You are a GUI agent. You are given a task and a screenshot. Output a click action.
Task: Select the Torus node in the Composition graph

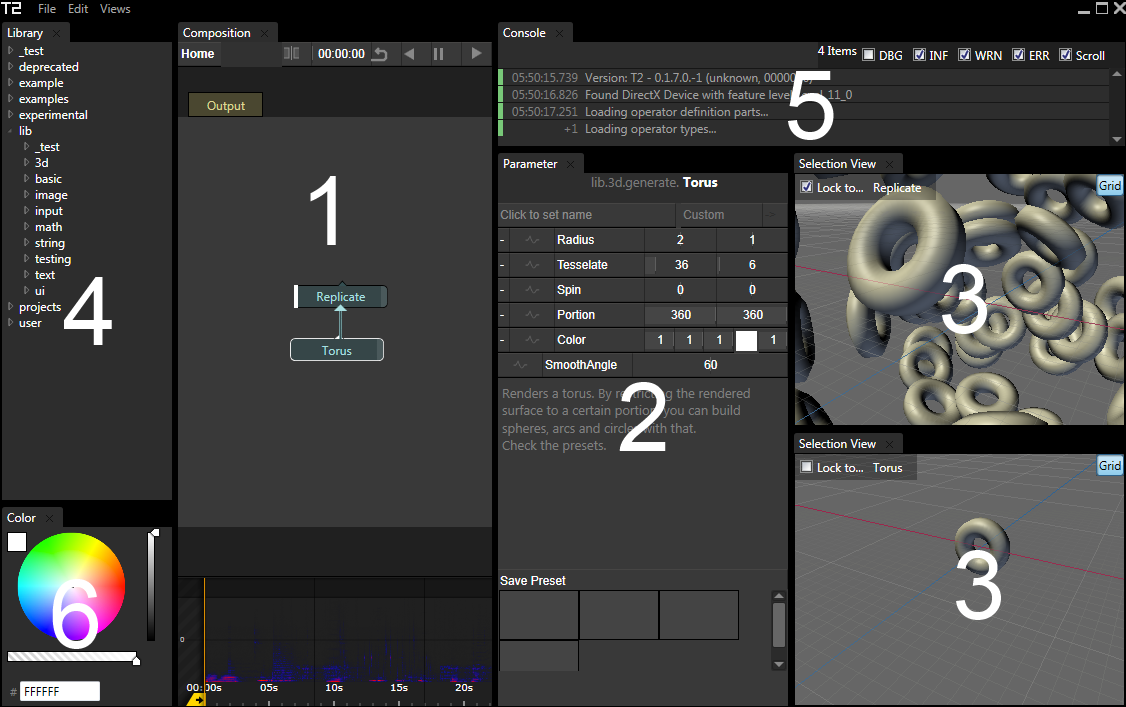(x=337, y=349)
